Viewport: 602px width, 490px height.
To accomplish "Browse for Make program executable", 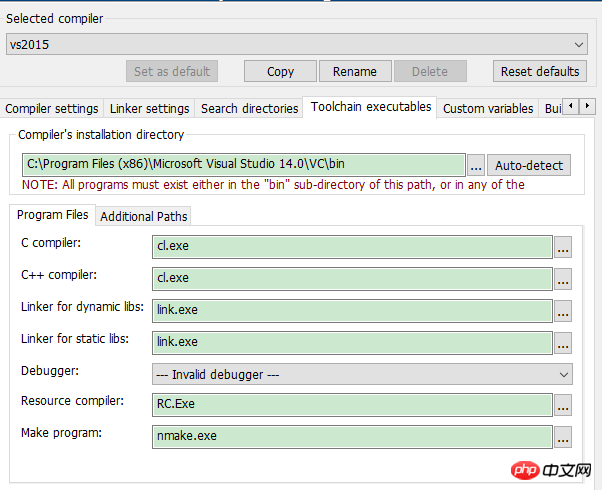I will point(563,437).
